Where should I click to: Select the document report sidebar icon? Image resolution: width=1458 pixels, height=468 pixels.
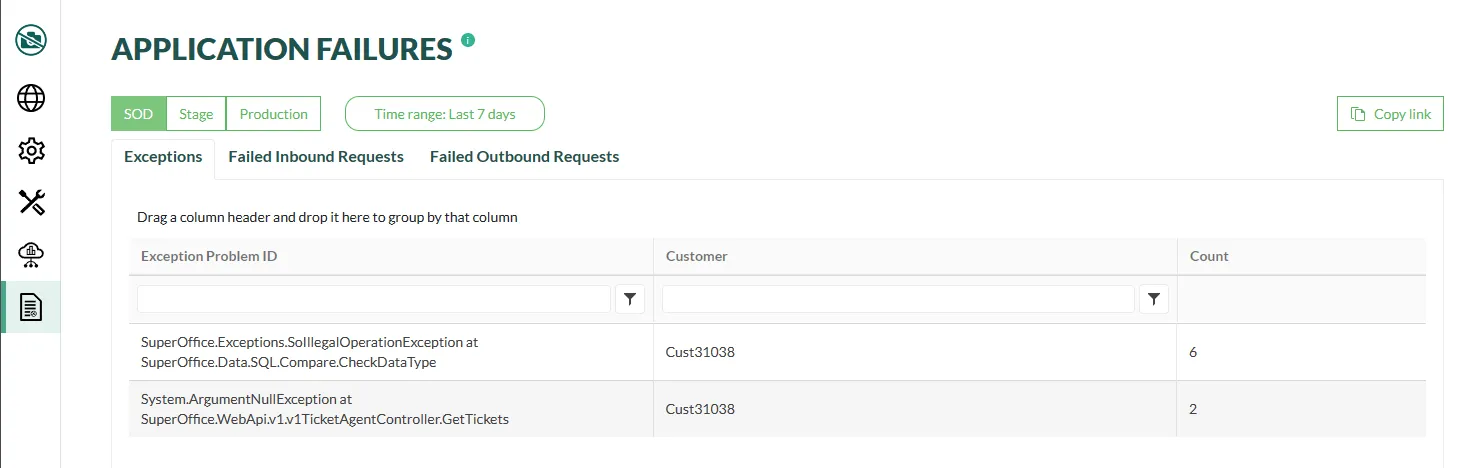[x=31, y=307]
